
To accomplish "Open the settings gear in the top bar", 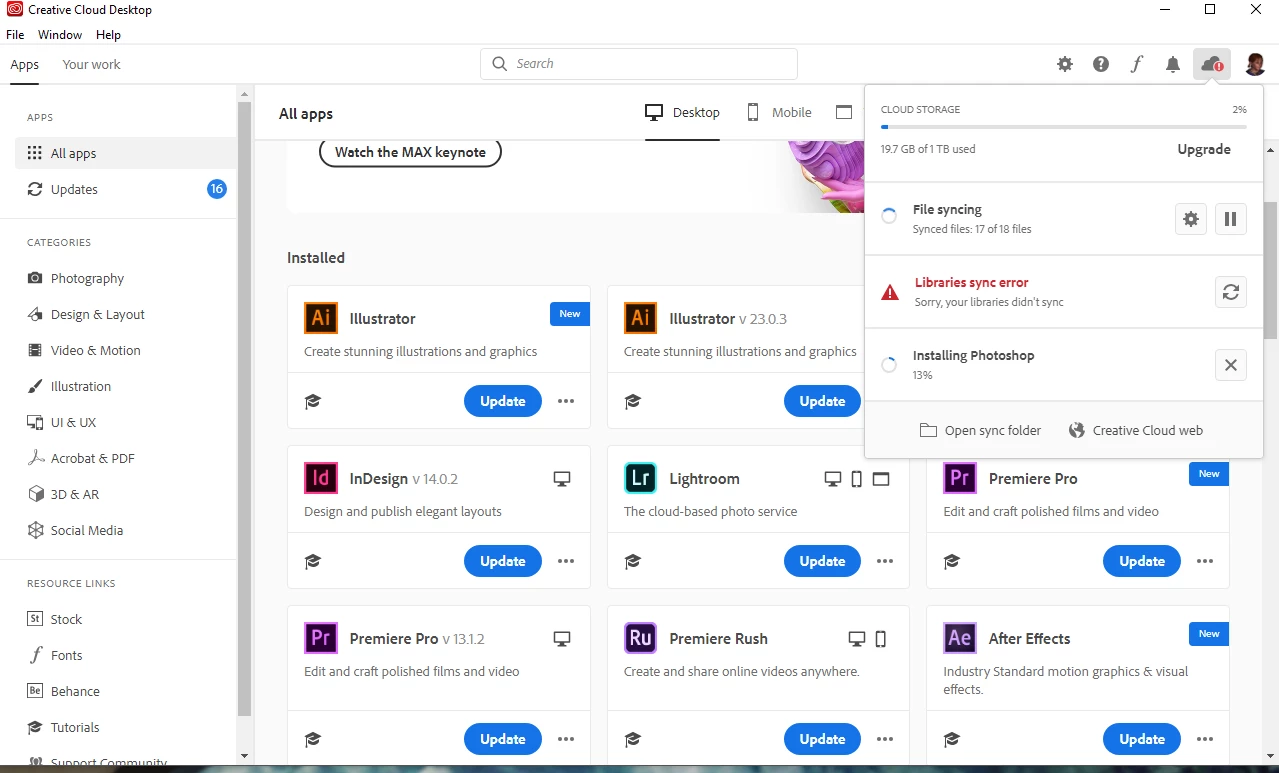I will [1065, 64].
